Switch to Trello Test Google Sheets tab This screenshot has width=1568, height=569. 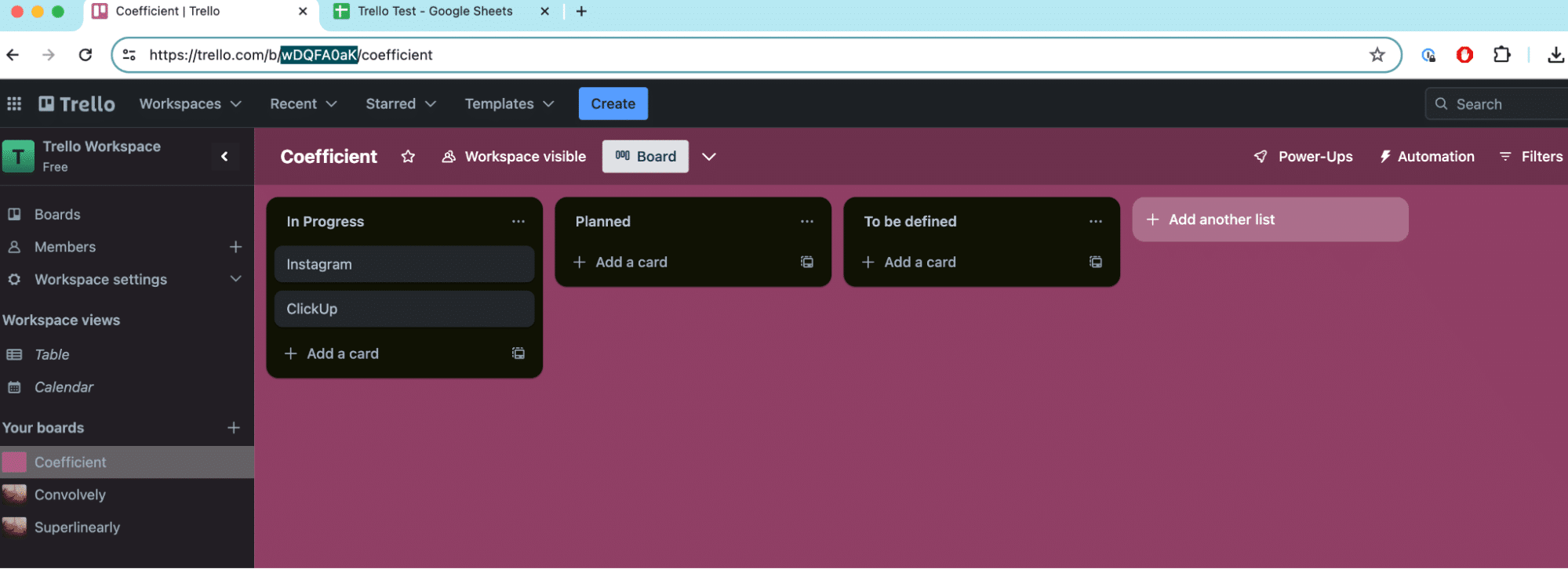pos(435,12)
